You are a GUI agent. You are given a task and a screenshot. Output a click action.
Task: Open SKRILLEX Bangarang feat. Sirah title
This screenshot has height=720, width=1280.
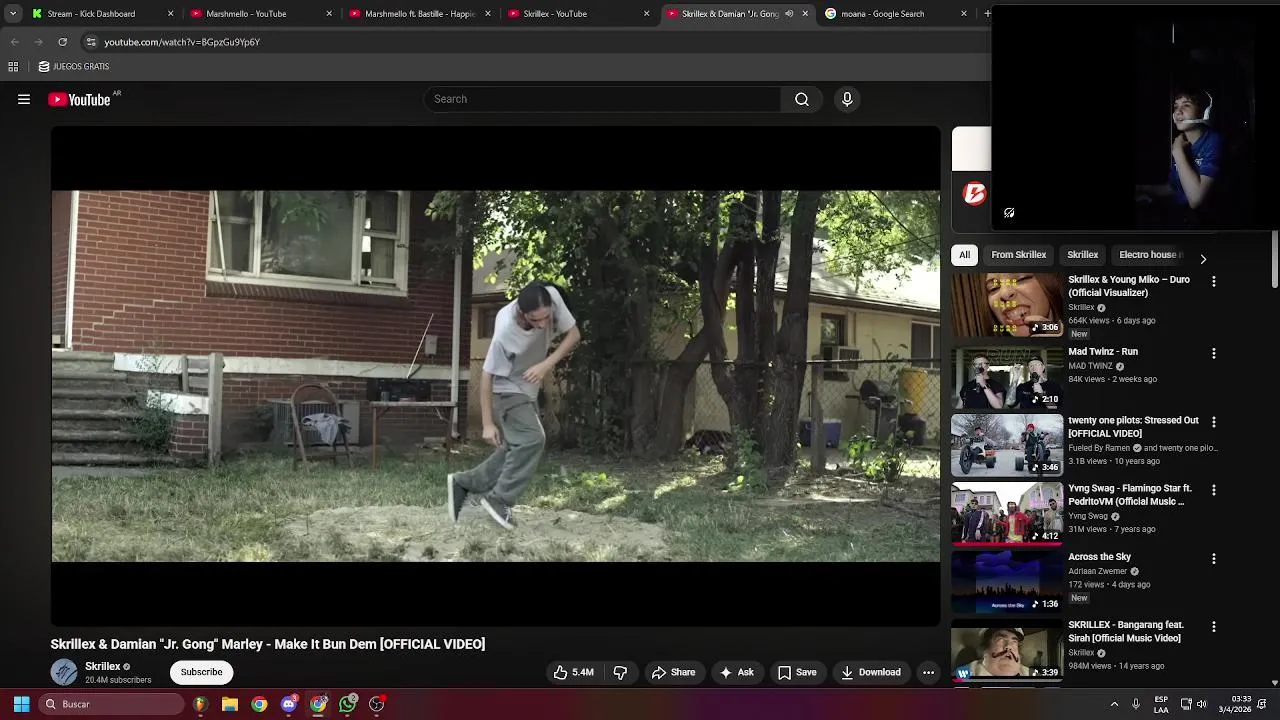(x=1126, y=632)
